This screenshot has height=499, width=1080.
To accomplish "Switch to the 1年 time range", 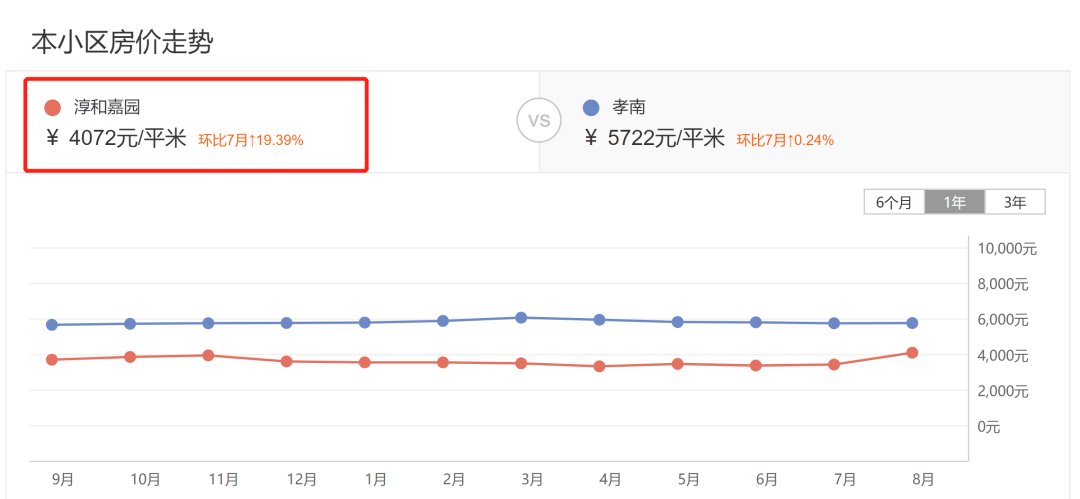I will pos(954,202).
